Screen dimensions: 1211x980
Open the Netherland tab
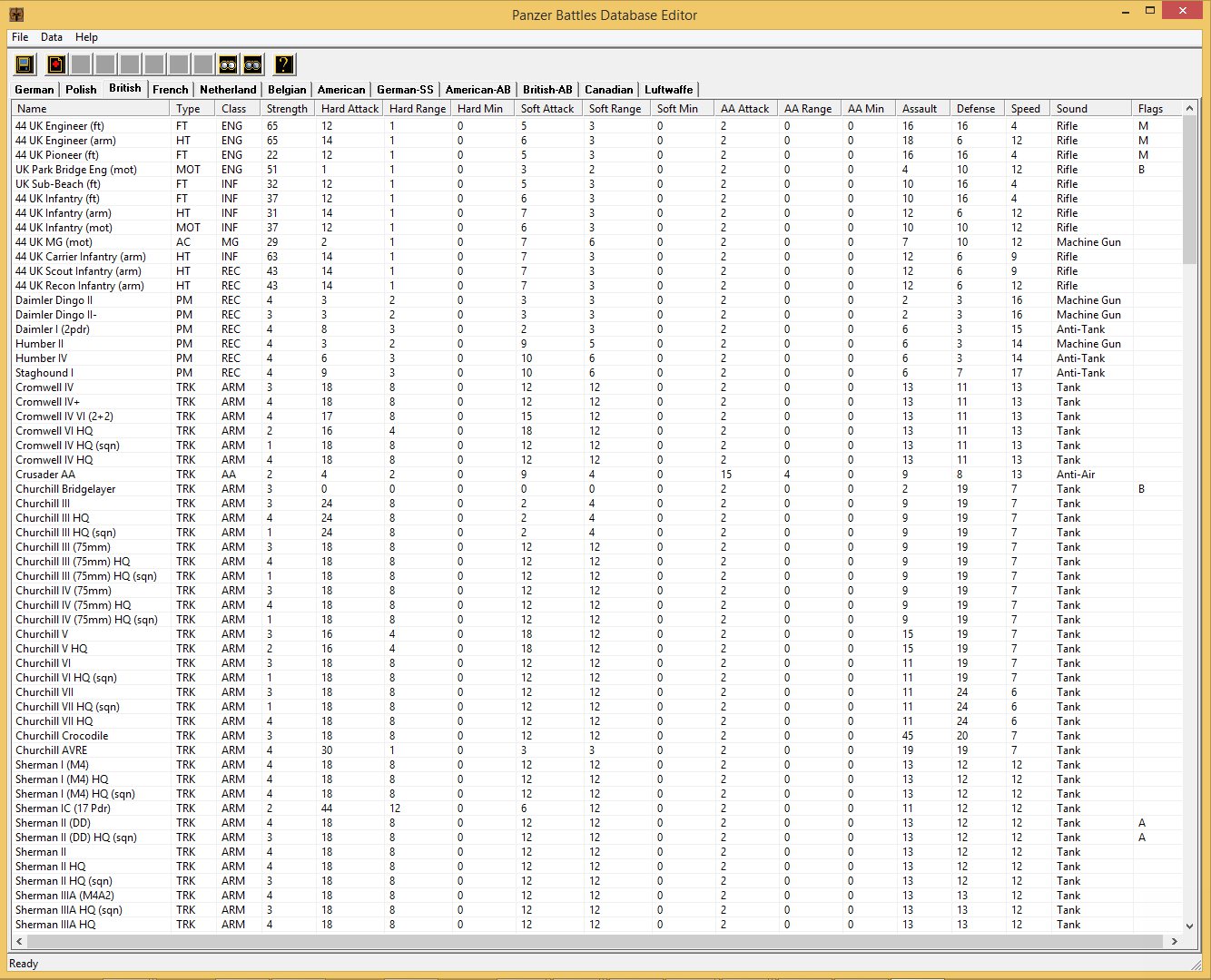point(228,90)
